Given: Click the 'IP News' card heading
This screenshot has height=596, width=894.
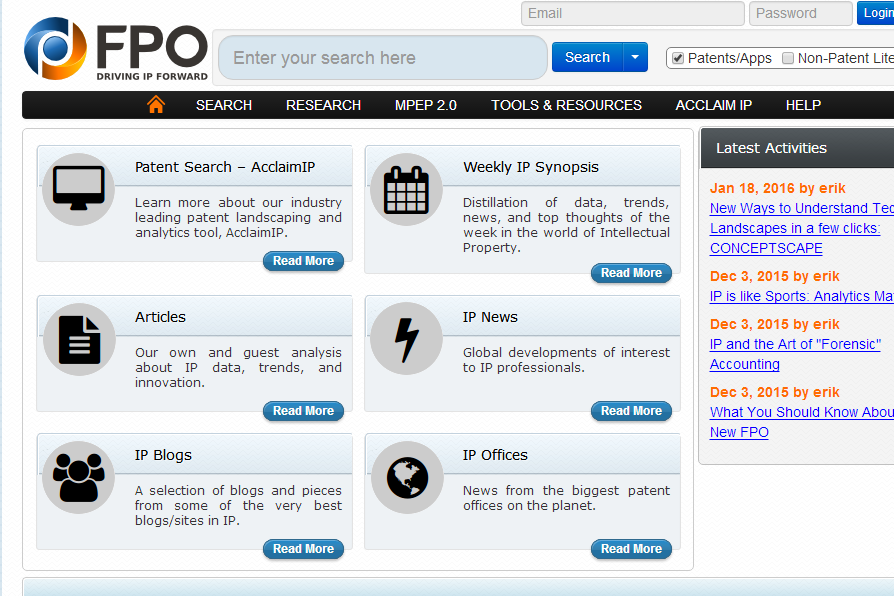Looking at the screenshot, I should point(490,317).
